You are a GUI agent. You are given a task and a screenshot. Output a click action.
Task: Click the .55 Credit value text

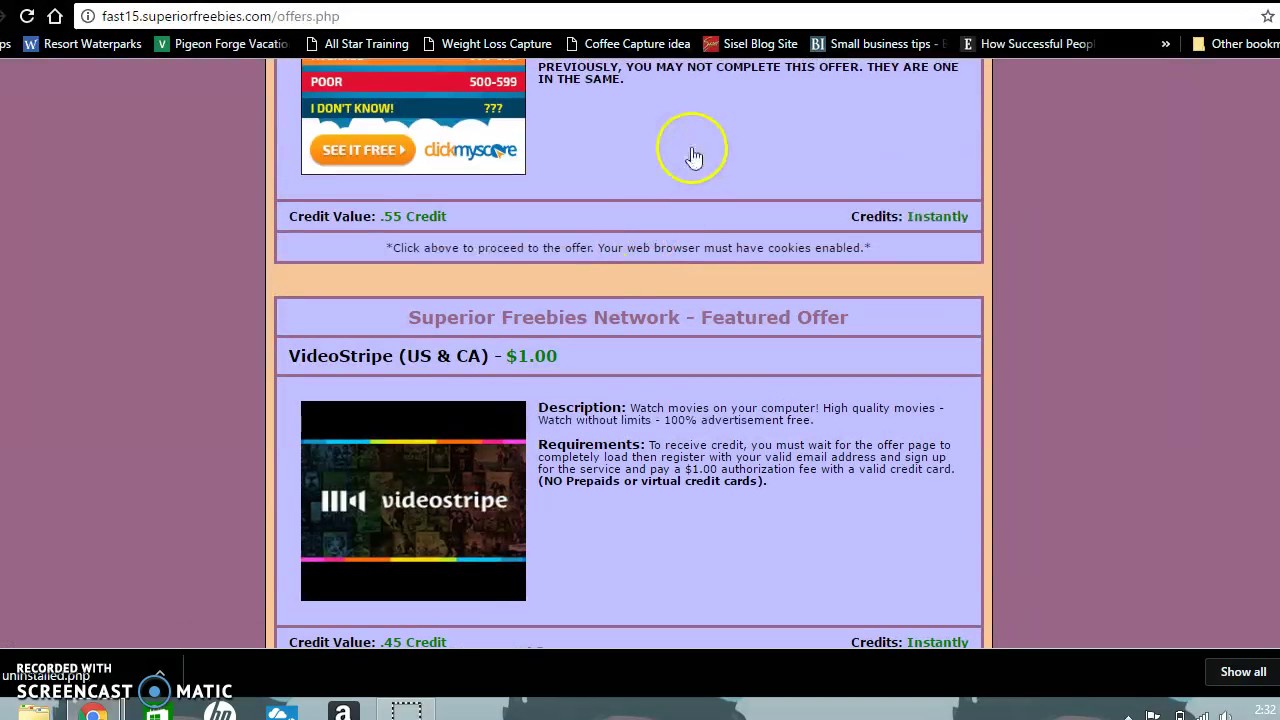tap(413, 216)
